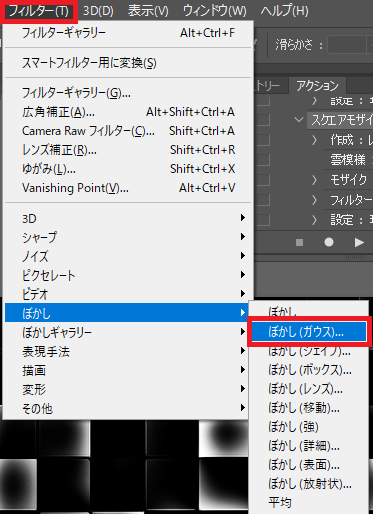
Task: Expand the ぼかしギャラリー submenu
Action: click(x=128, y=332)
